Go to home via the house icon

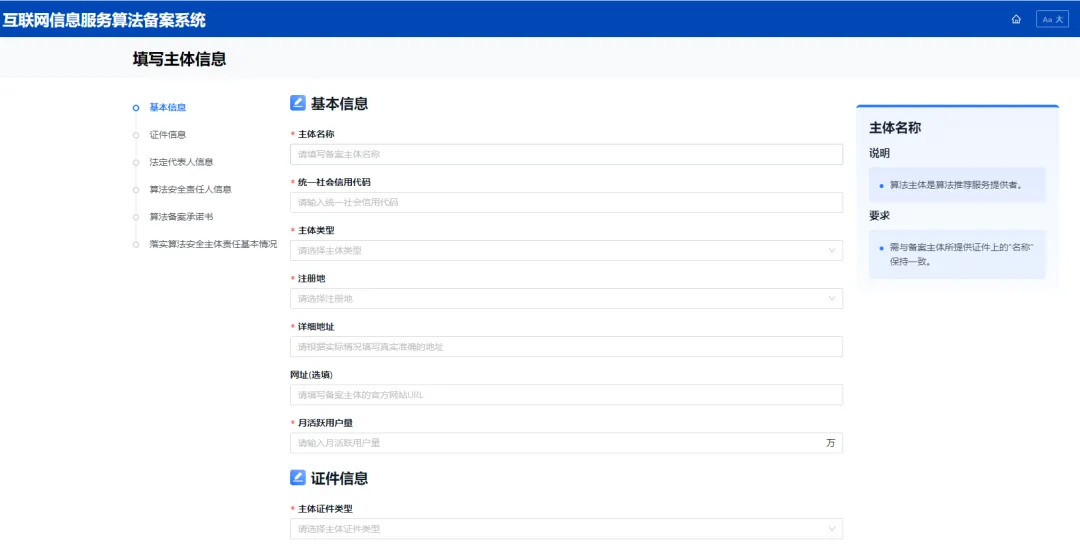click(1016, 19)
